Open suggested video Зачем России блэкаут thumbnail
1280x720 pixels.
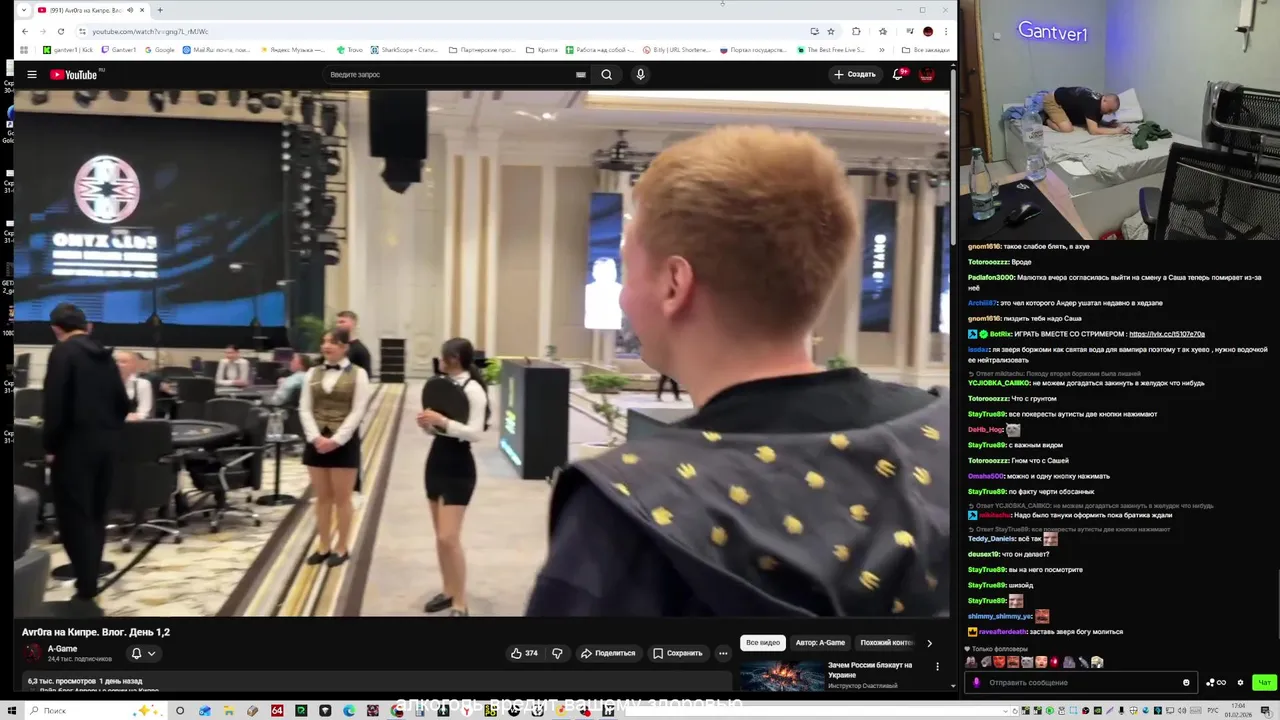[x=782, y=676]
